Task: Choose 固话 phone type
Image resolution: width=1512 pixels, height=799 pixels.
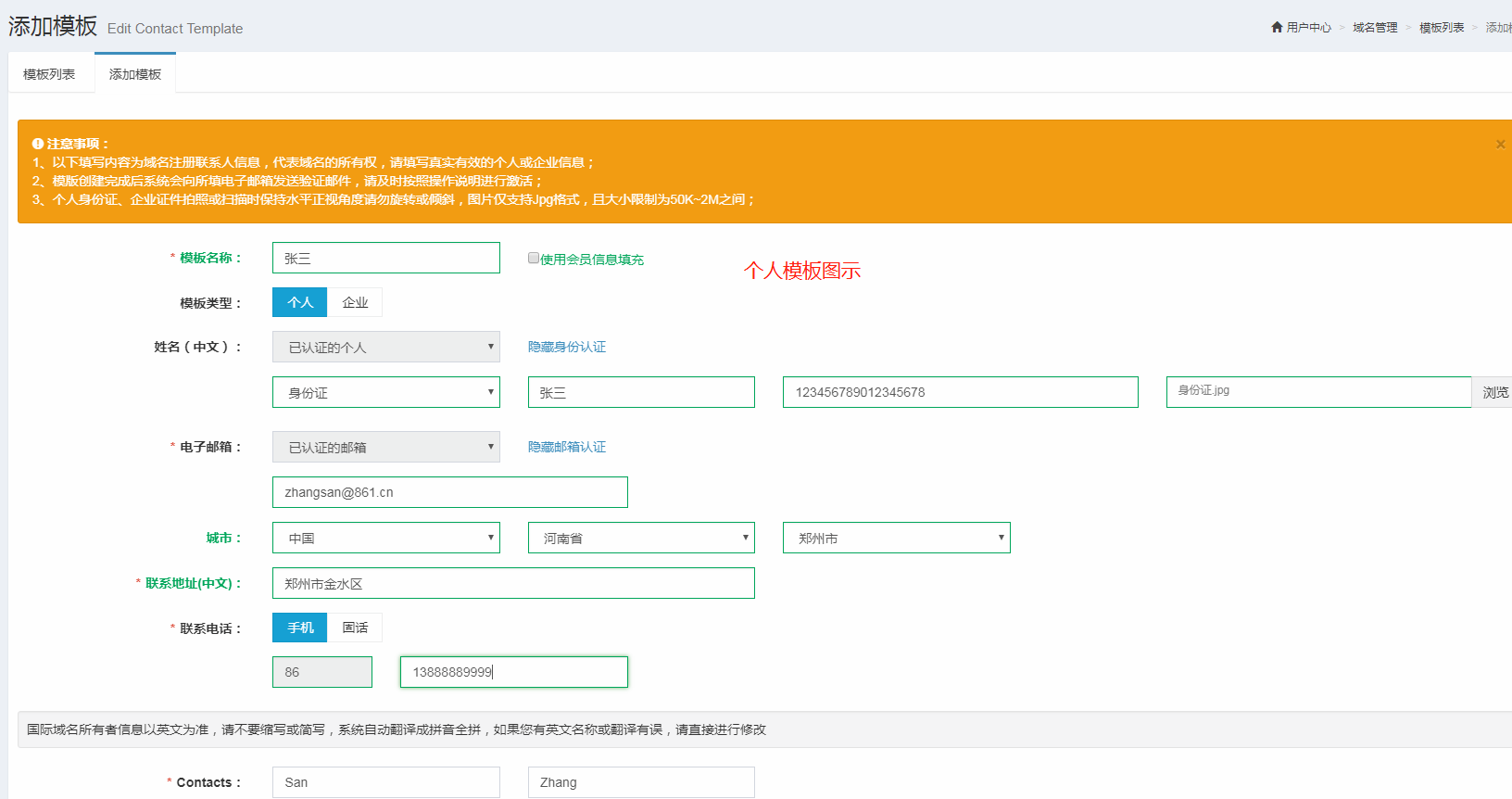Action: click(355, 628)
